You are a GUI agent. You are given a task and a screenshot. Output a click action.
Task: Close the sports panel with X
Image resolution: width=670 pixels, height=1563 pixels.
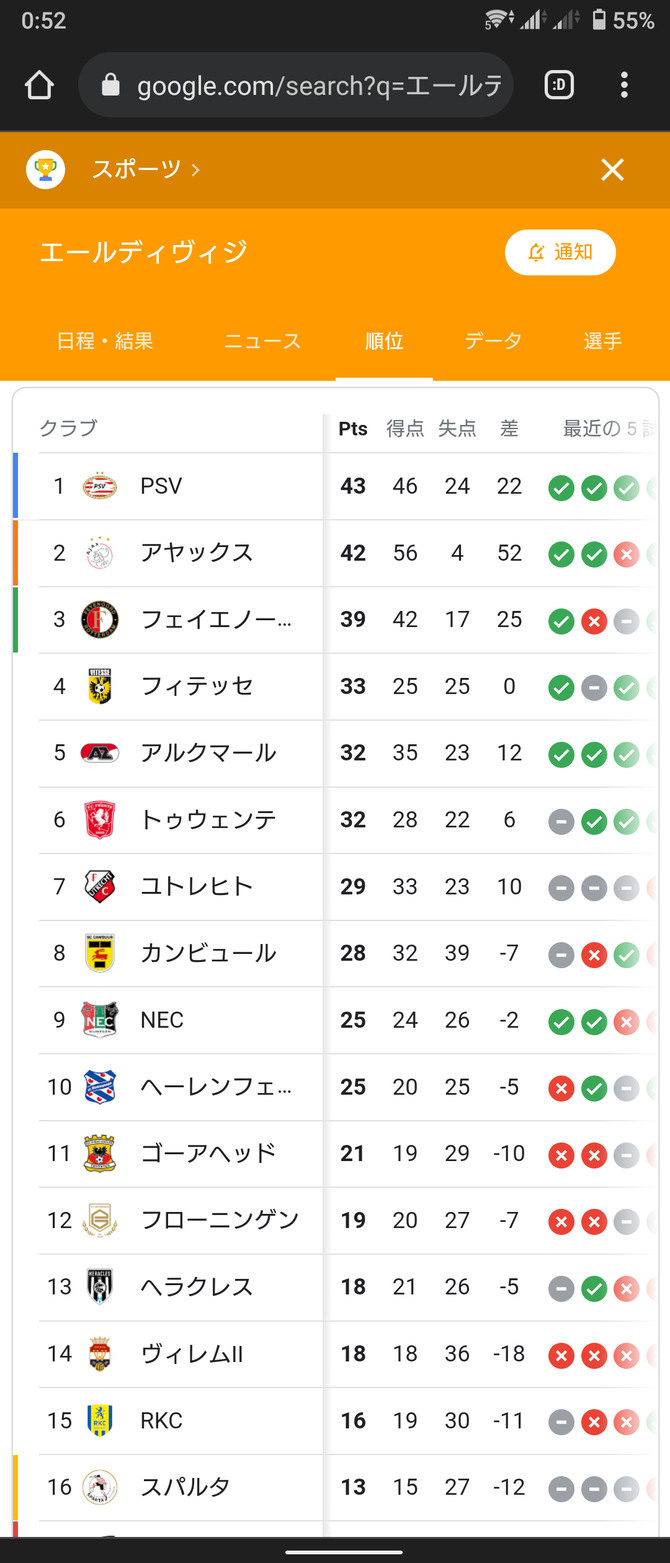tap(612, 170)
